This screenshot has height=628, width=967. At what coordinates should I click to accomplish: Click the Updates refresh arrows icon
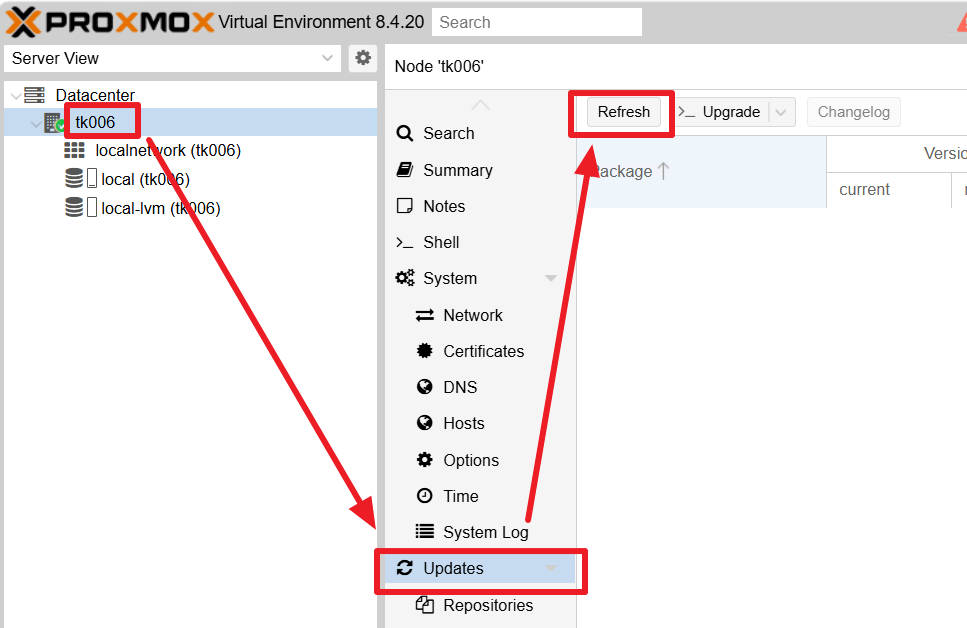(x=405, y=568)
